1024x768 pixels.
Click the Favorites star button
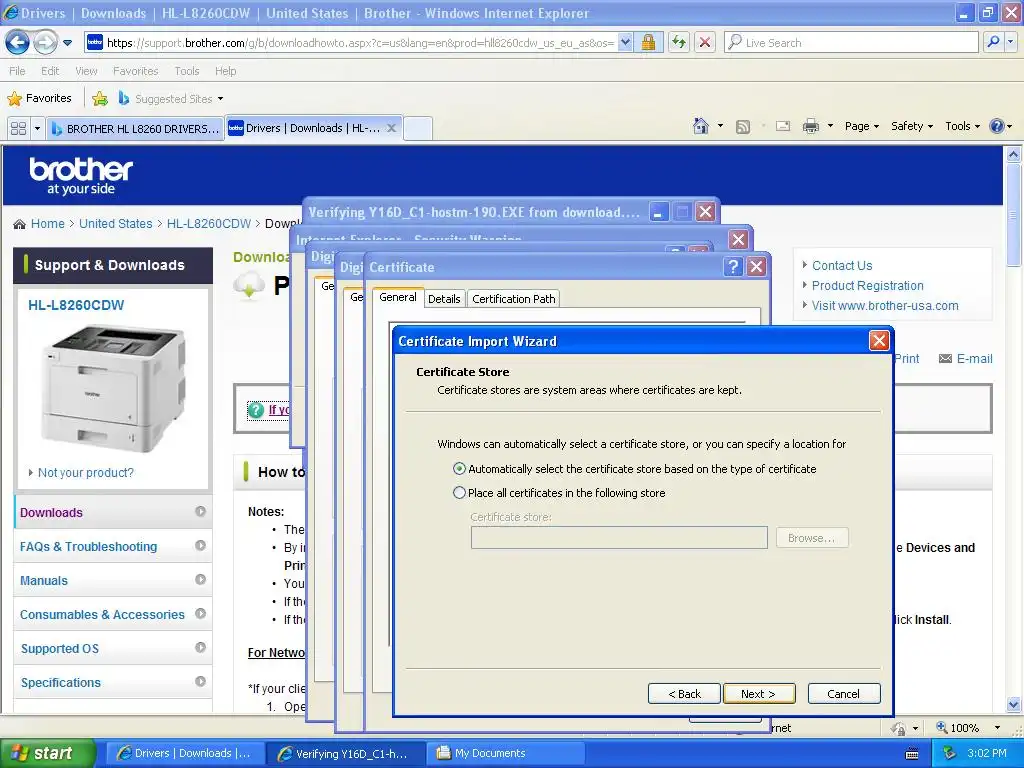tap(39, 99)
